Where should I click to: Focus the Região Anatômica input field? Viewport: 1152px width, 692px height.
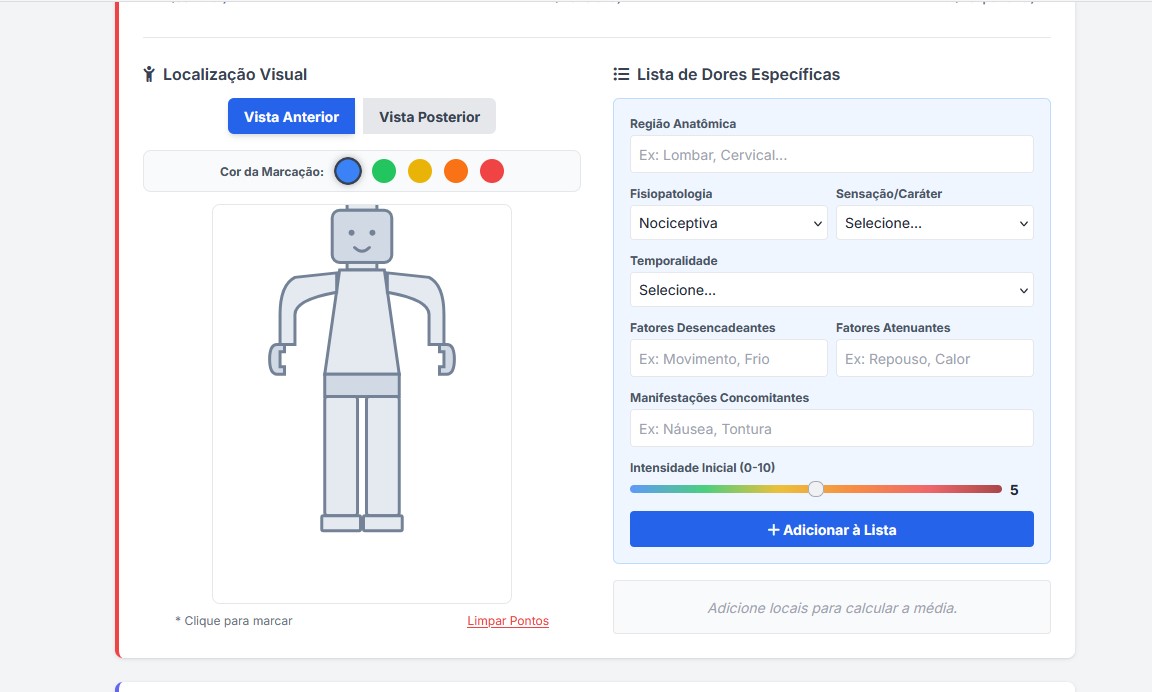(x=831, y=155)
